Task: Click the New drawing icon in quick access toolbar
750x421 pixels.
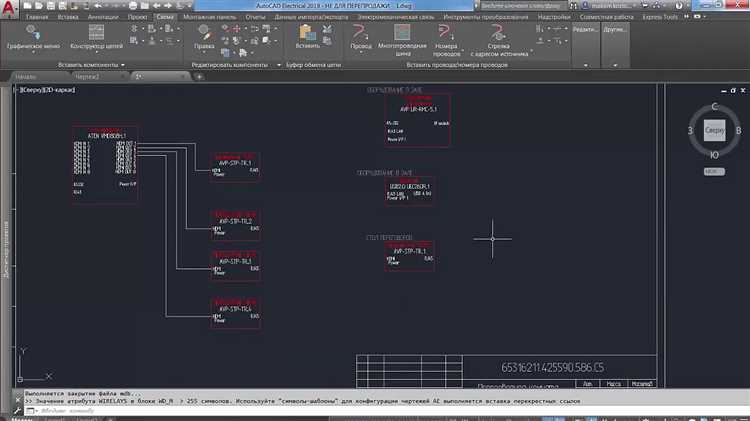Action: point(28,6)
